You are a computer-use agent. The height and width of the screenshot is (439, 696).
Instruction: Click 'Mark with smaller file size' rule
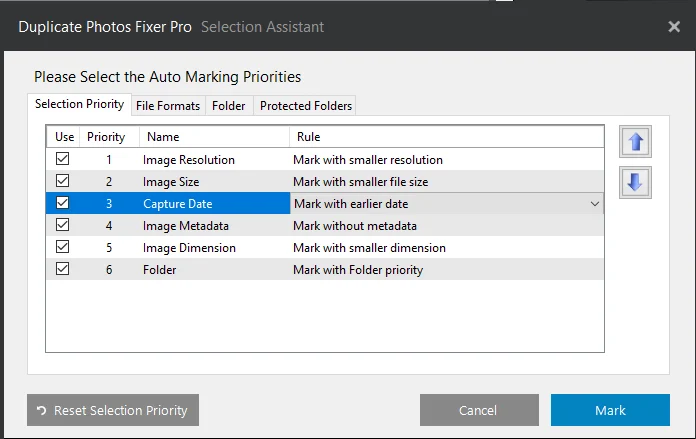(360, 182)
